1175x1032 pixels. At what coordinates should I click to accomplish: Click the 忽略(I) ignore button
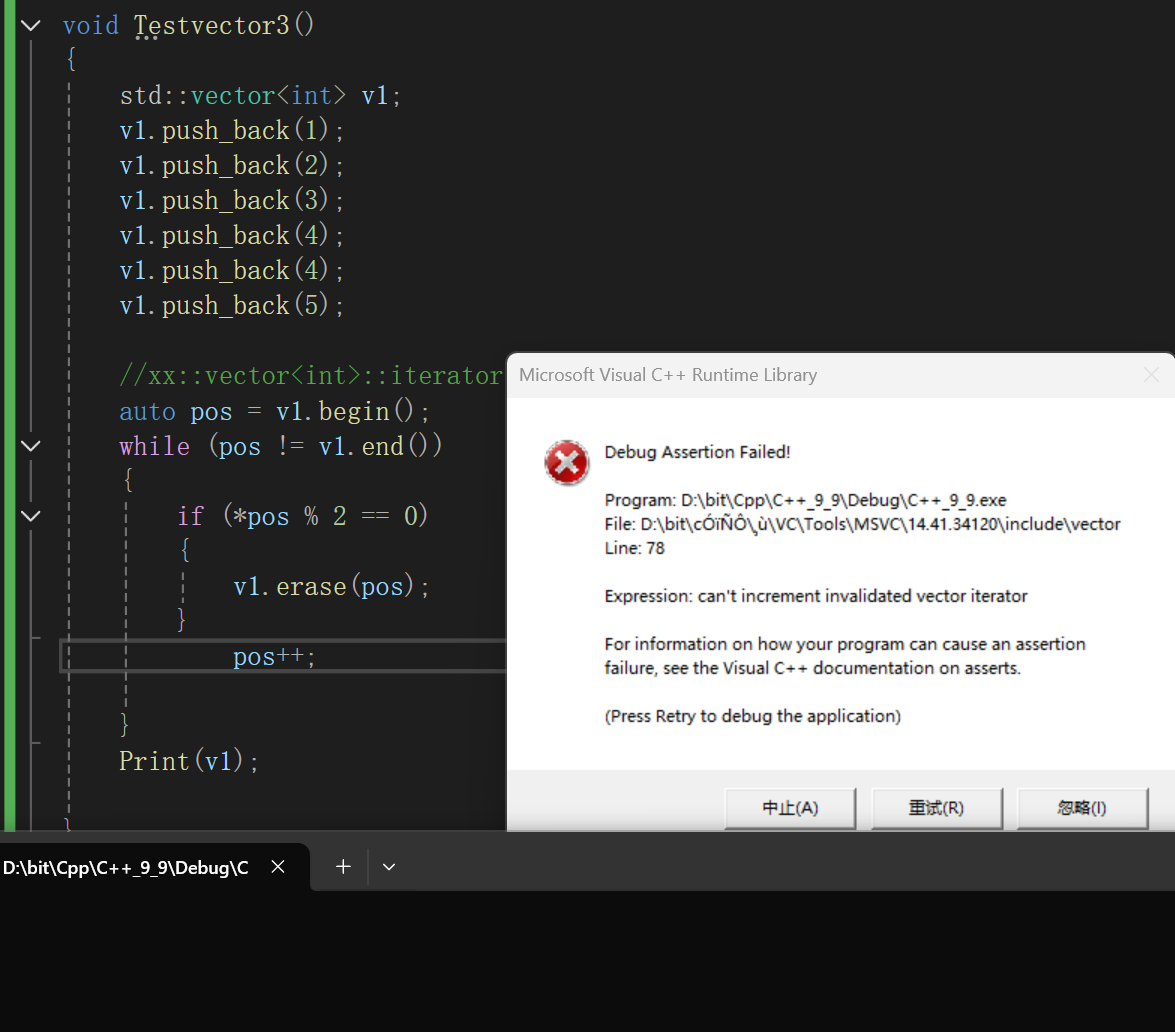click(x=1081, y=808)
